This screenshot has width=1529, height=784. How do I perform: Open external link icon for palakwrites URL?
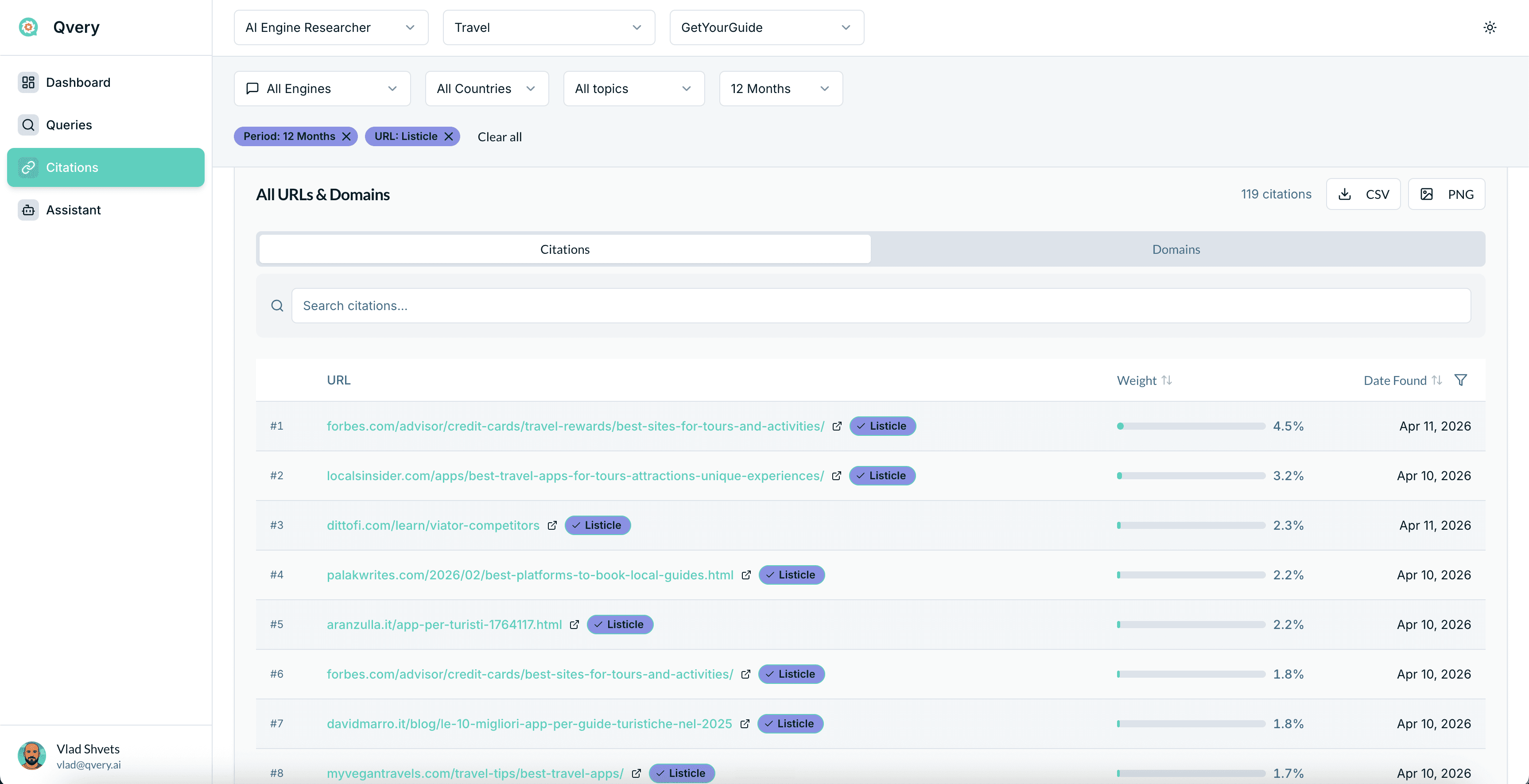746,575
